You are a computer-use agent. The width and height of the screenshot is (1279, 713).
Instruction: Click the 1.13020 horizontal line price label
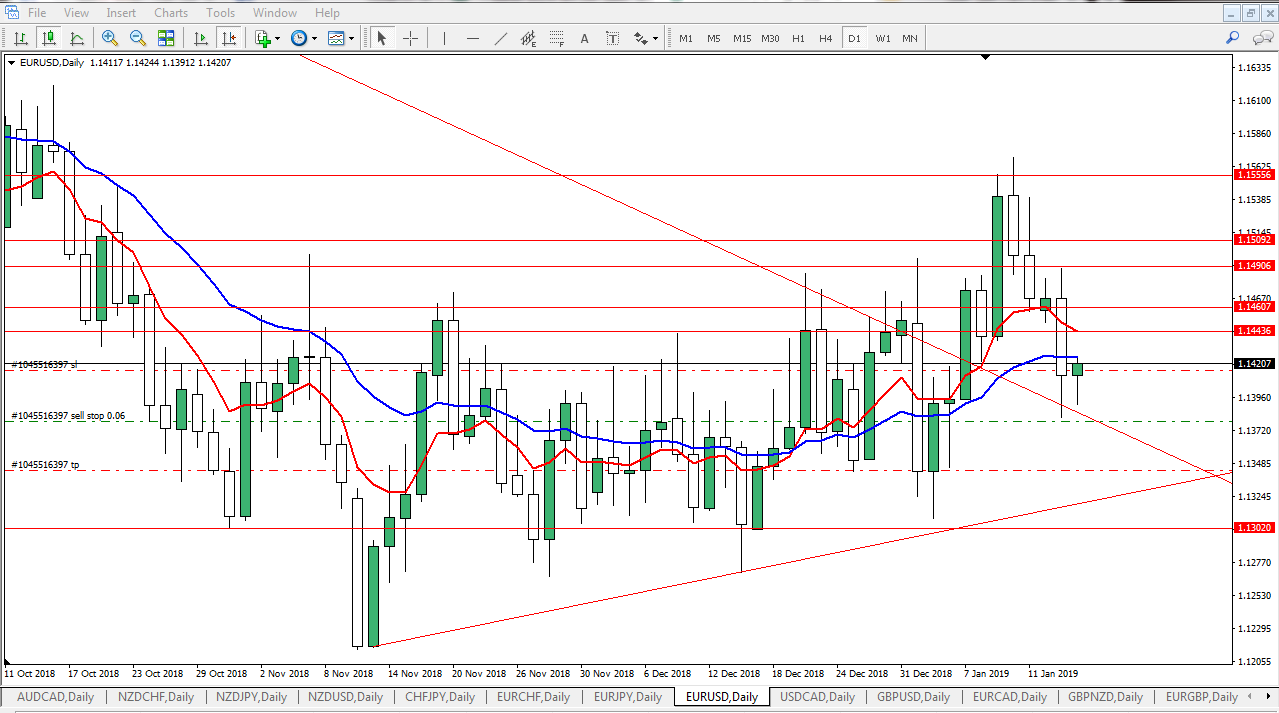(x=1254, y=528)
